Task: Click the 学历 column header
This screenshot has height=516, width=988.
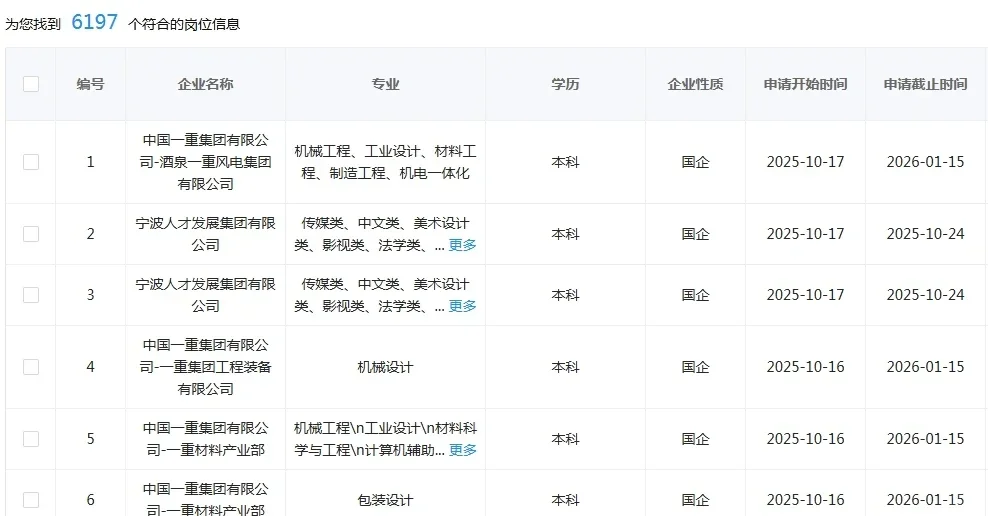Action: point(565,84)
